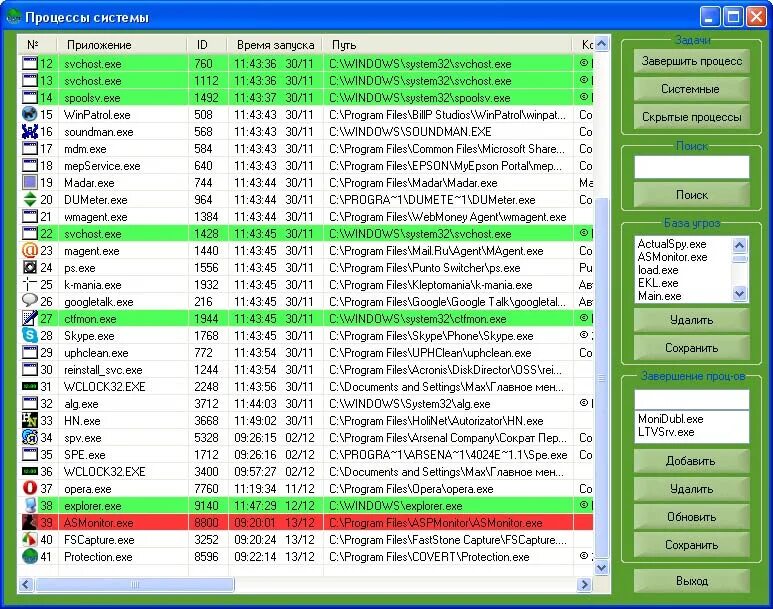Select Main.exe in threat database list
Image resolution: width=773 pixels, height=609 pixels.
[660, 296]
